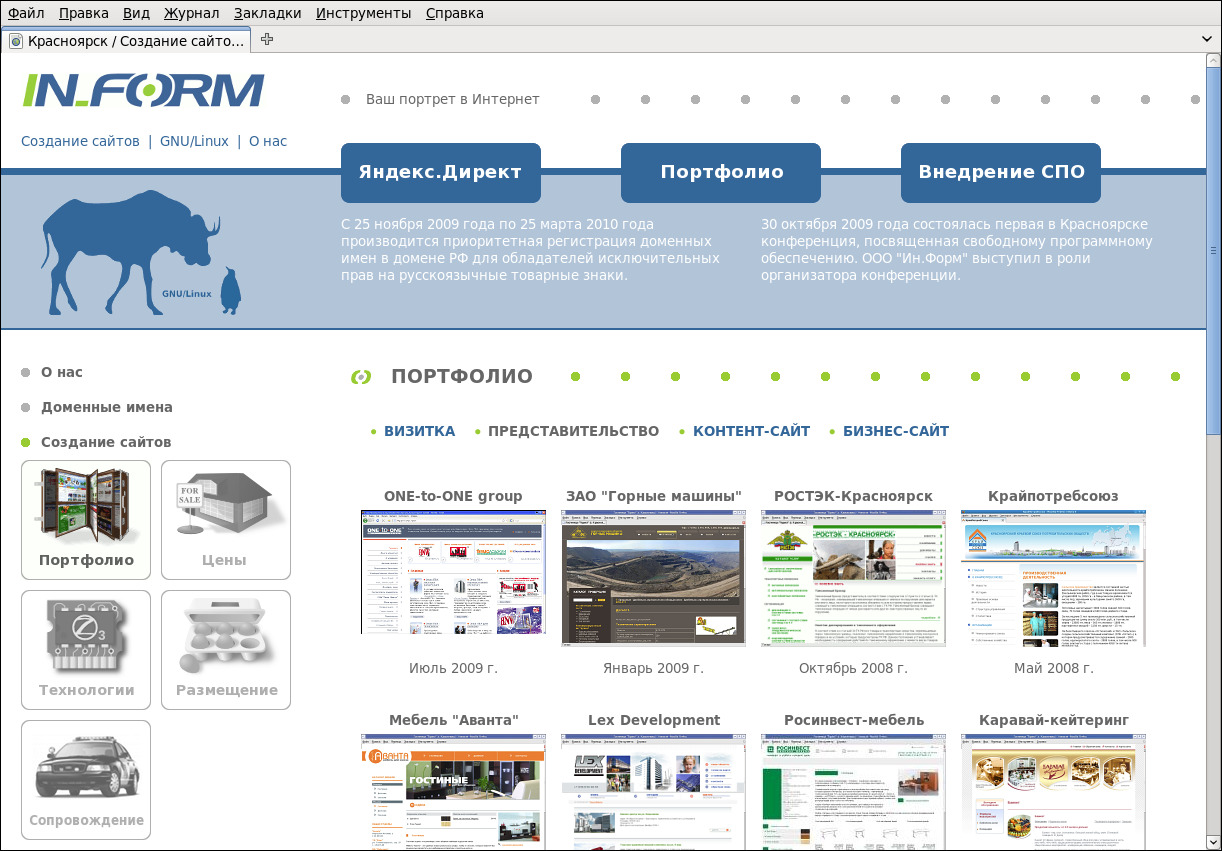Follow the БИЗНЕС-САЙТ category link
1222x851 pixels.
pyautogui.click(x=895, y=431)
